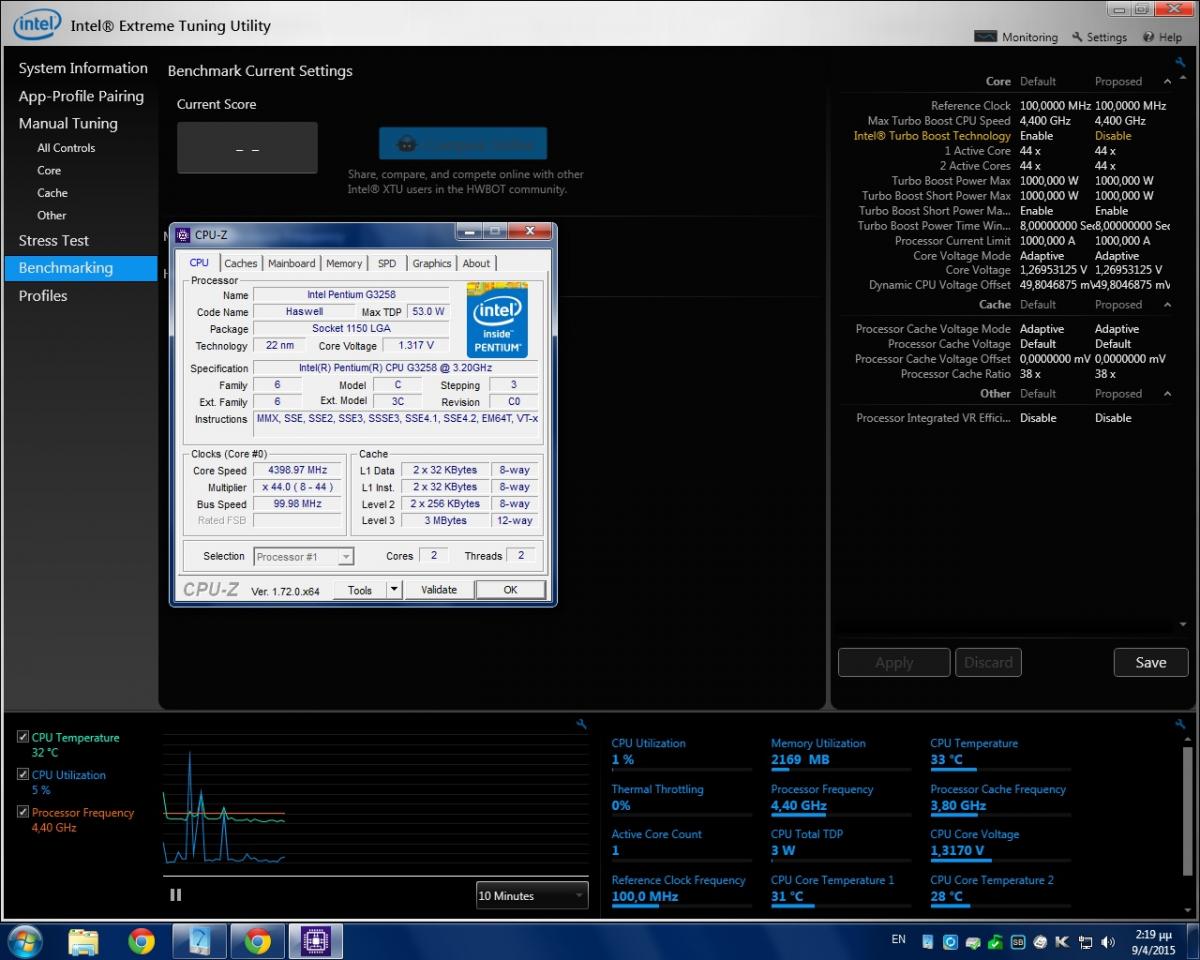Go to App-Profile Pairing
1200x960 pixels.
coord(81,96)
